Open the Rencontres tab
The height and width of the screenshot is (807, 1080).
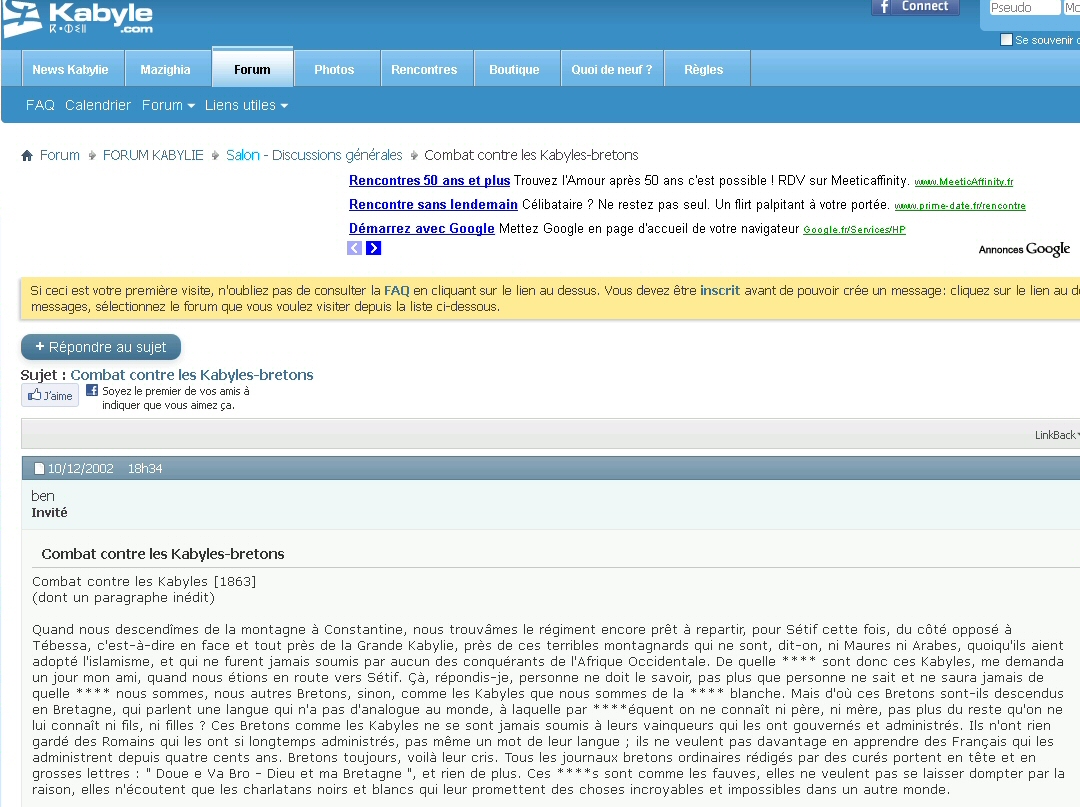[424, 70]
